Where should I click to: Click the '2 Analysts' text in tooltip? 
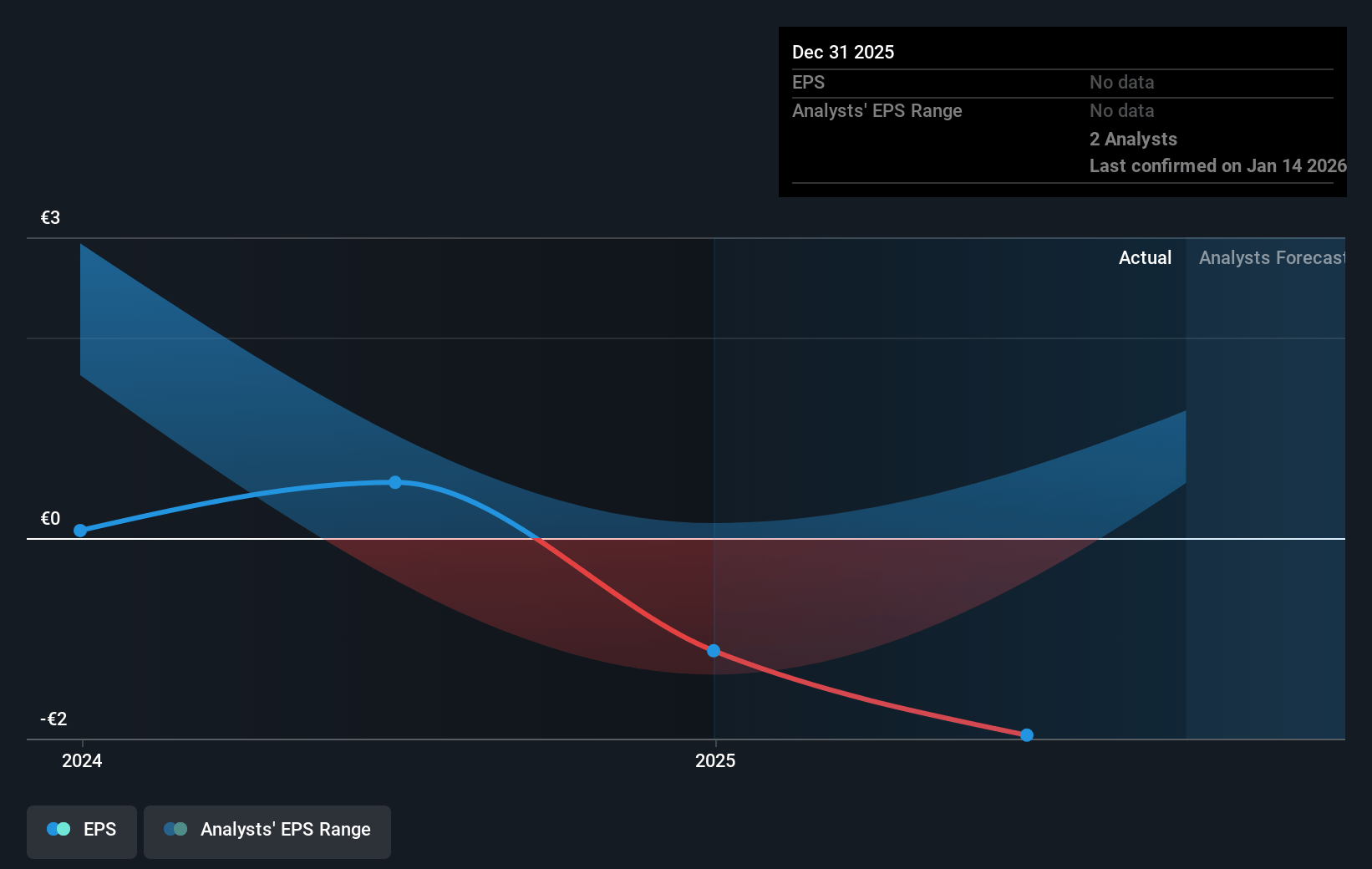pos(1133,139)
